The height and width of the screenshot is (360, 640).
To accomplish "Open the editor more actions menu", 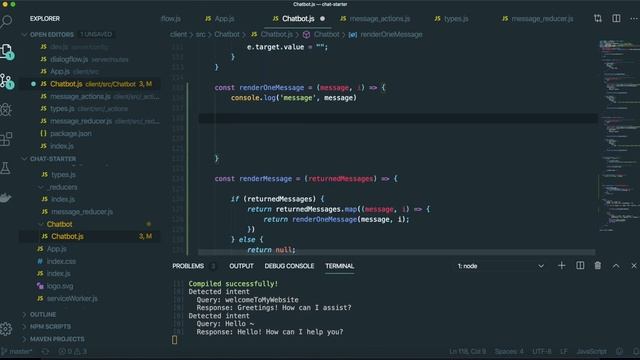I will coord(633,18).
